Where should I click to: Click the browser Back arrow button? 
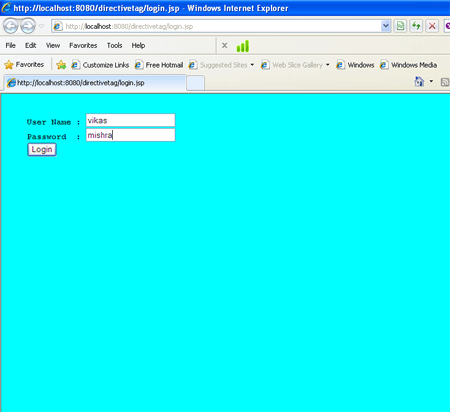[10, 26]
